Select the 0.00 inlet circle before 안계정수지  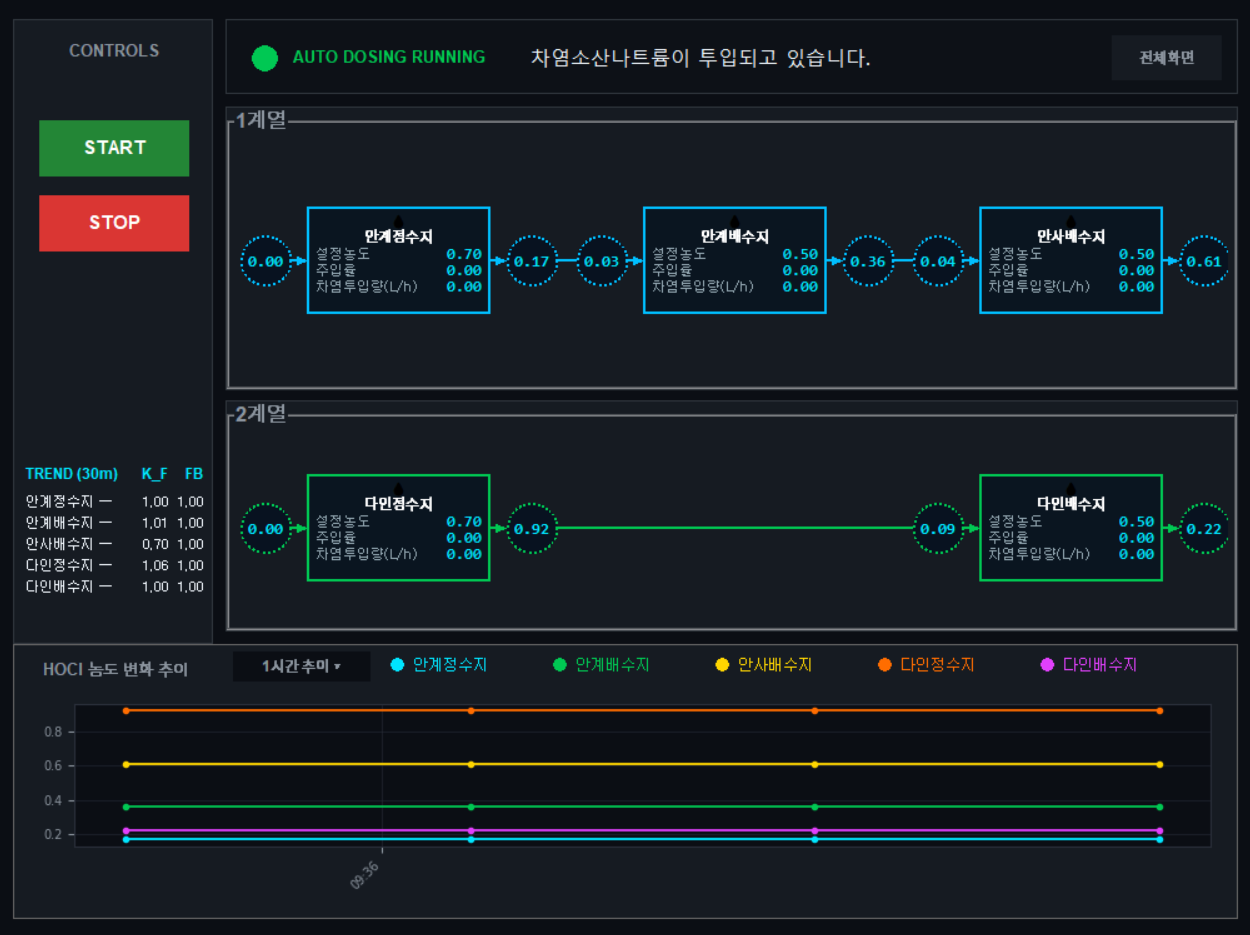click(265, 262)
